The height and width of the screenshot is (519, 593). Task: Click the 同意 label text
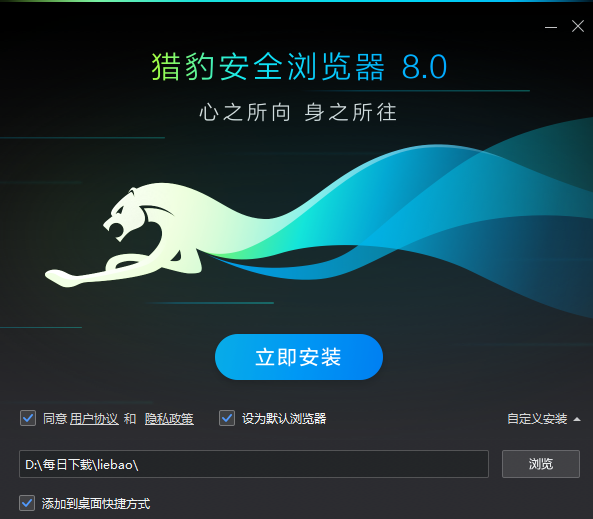click(55, 419)
